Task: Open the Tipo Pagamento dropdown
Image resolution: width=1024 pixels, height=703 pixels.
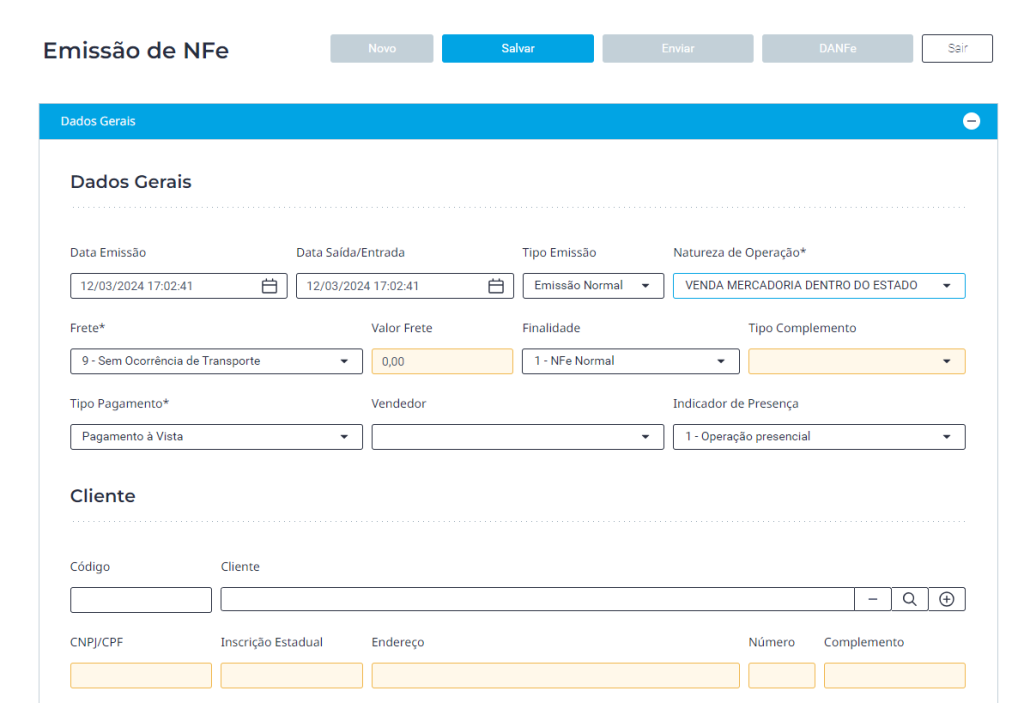Action: coord(216,437)
